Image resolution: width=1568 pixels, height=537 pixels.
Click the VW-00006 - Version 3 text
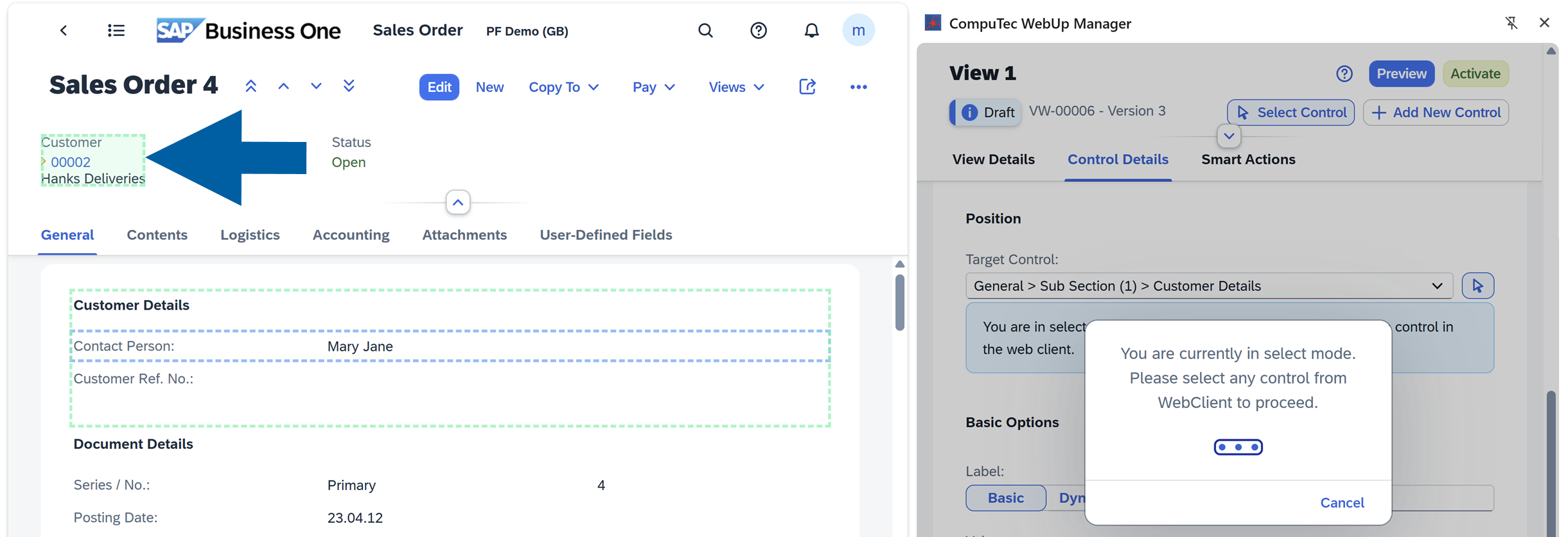click(1097, 111)
